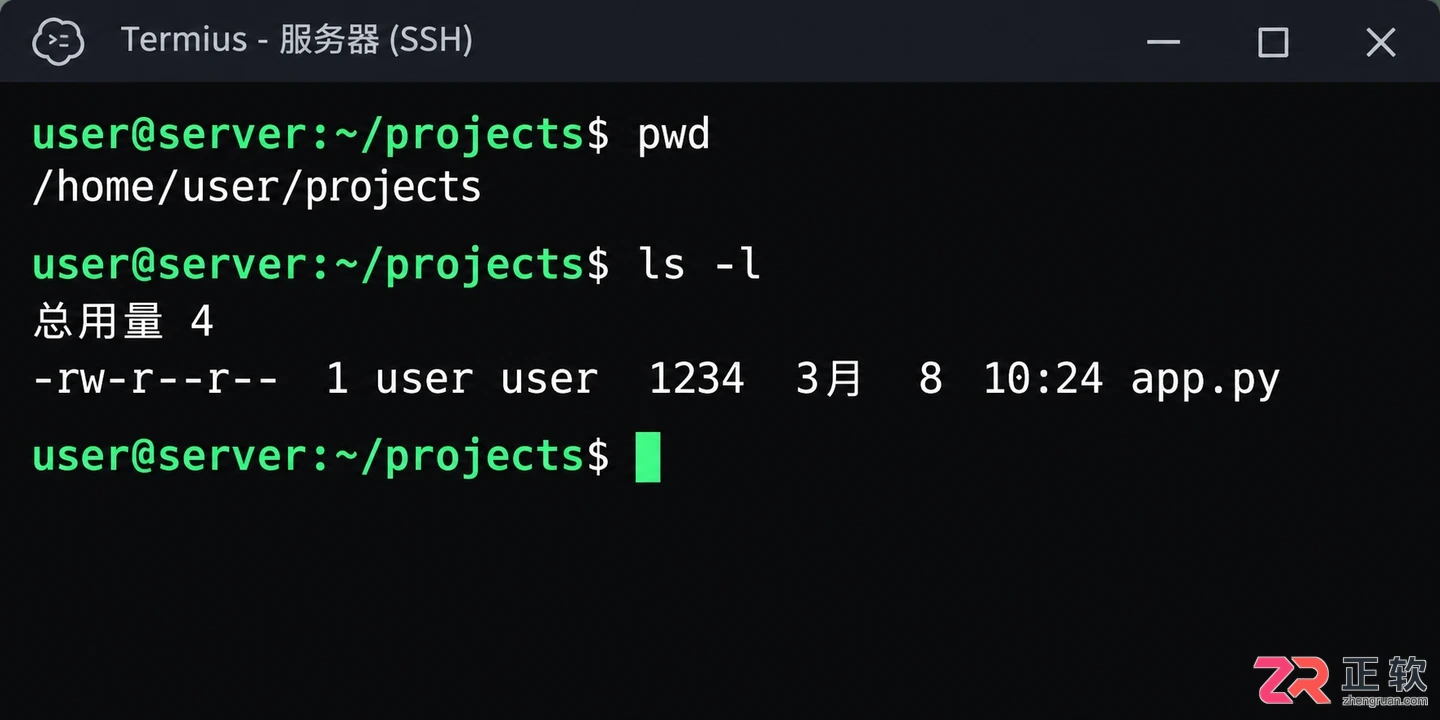This screenshot has width=1440, height=720.
Task: Minimize the Termius window
Action: [x=1163, y=42]
